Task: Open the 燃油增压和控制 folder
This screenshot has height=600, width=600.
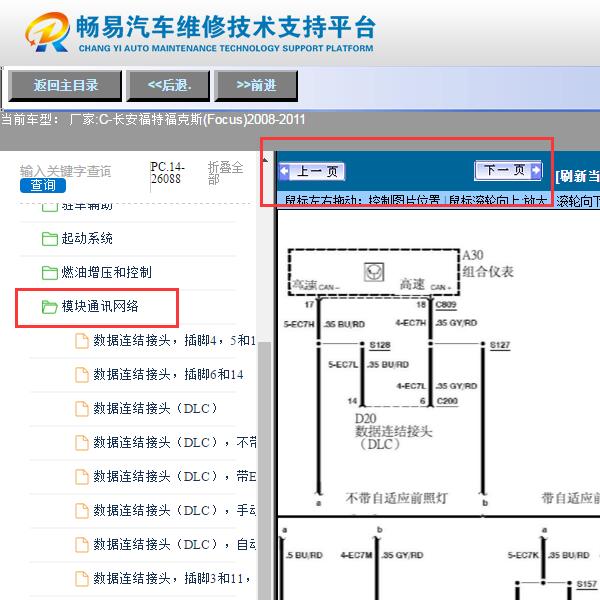Action: [x=106, y=272]
